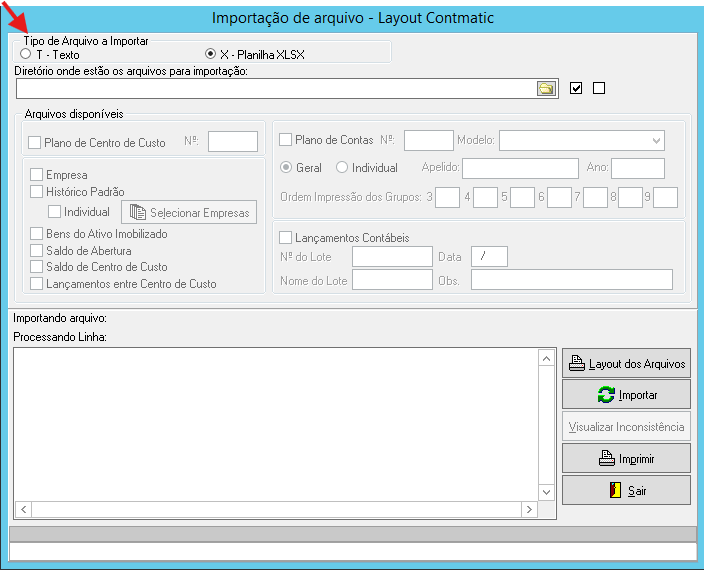704x576 pixels.
Task: Open folder browse icon for import directory
Action: pos(546,88)
